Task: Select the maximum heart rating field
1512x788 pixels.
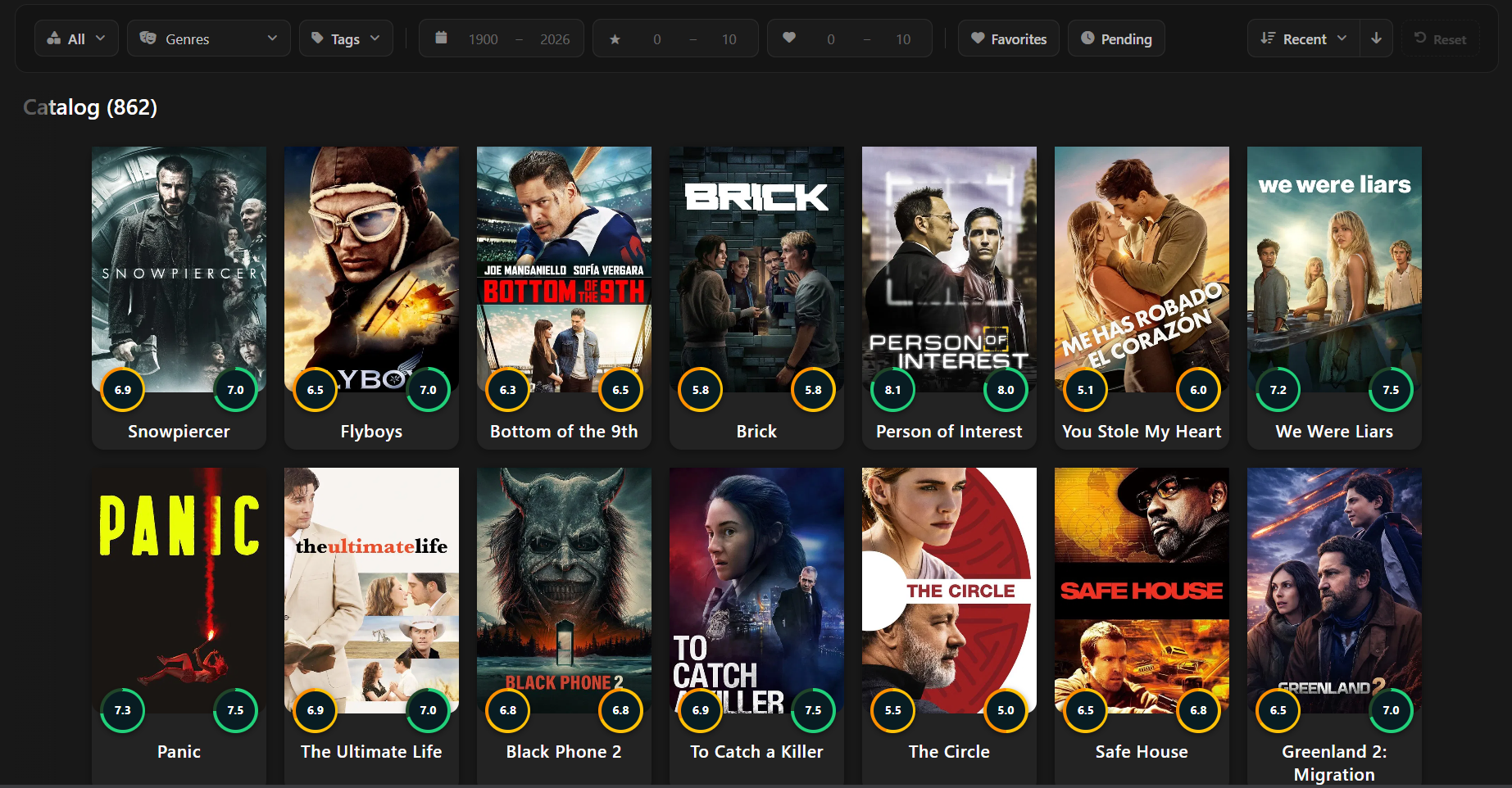Action: [x=903, y=39]
